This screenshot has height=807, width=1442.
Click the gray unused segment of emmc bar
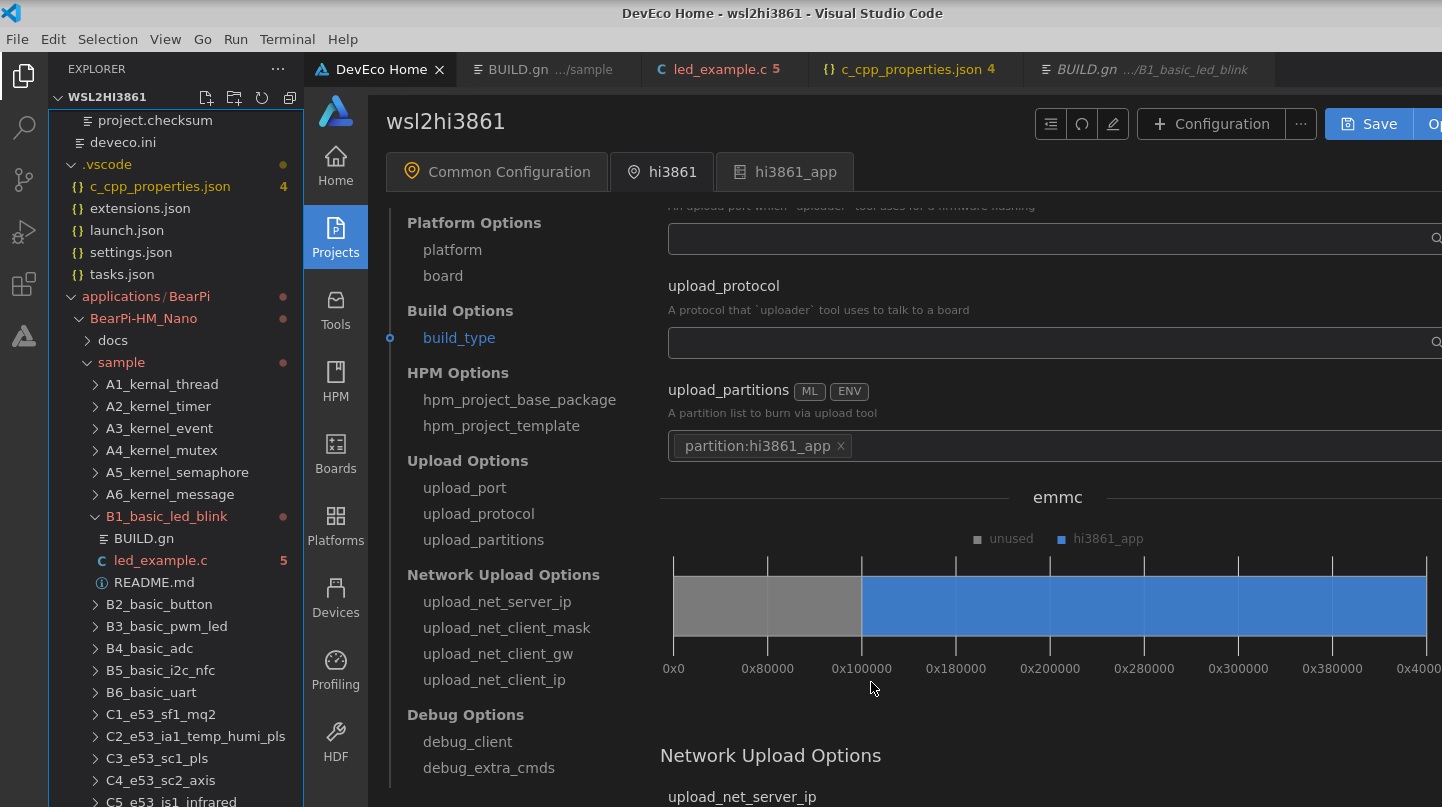tap(767, 606)
